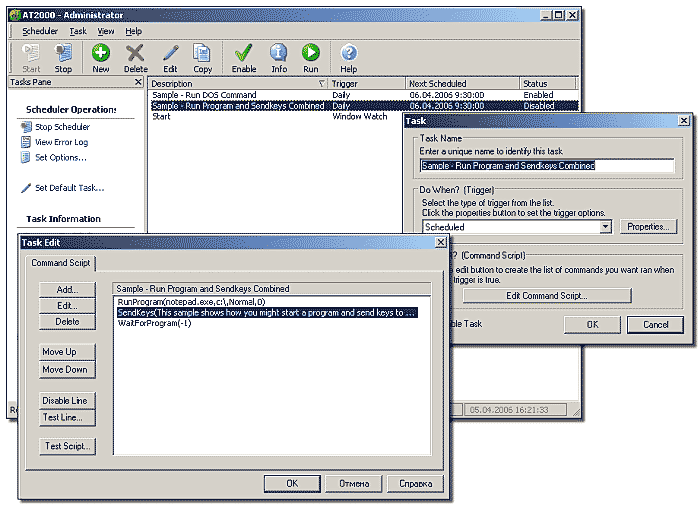Click the Copy task toolbar icon
The width and height of the screenshot is (700, 506).
click(202, 57)
